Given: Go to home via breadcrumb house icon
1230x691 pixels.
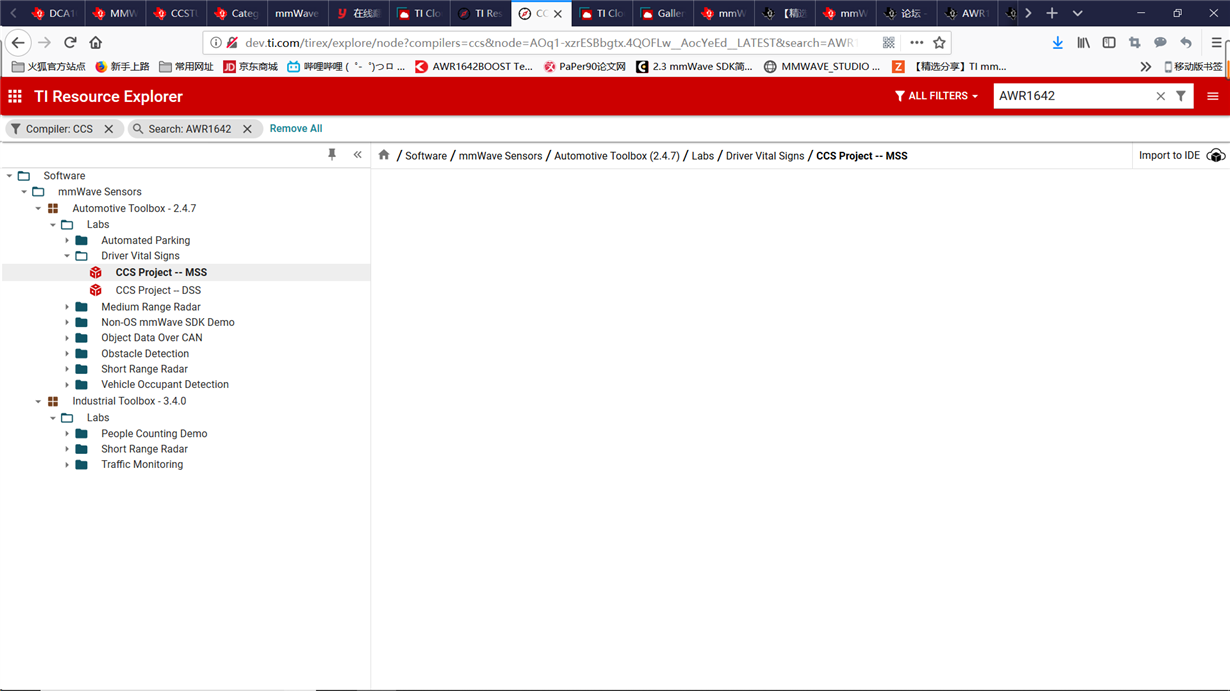Looking at the screenshot, I should pos(384,155).
